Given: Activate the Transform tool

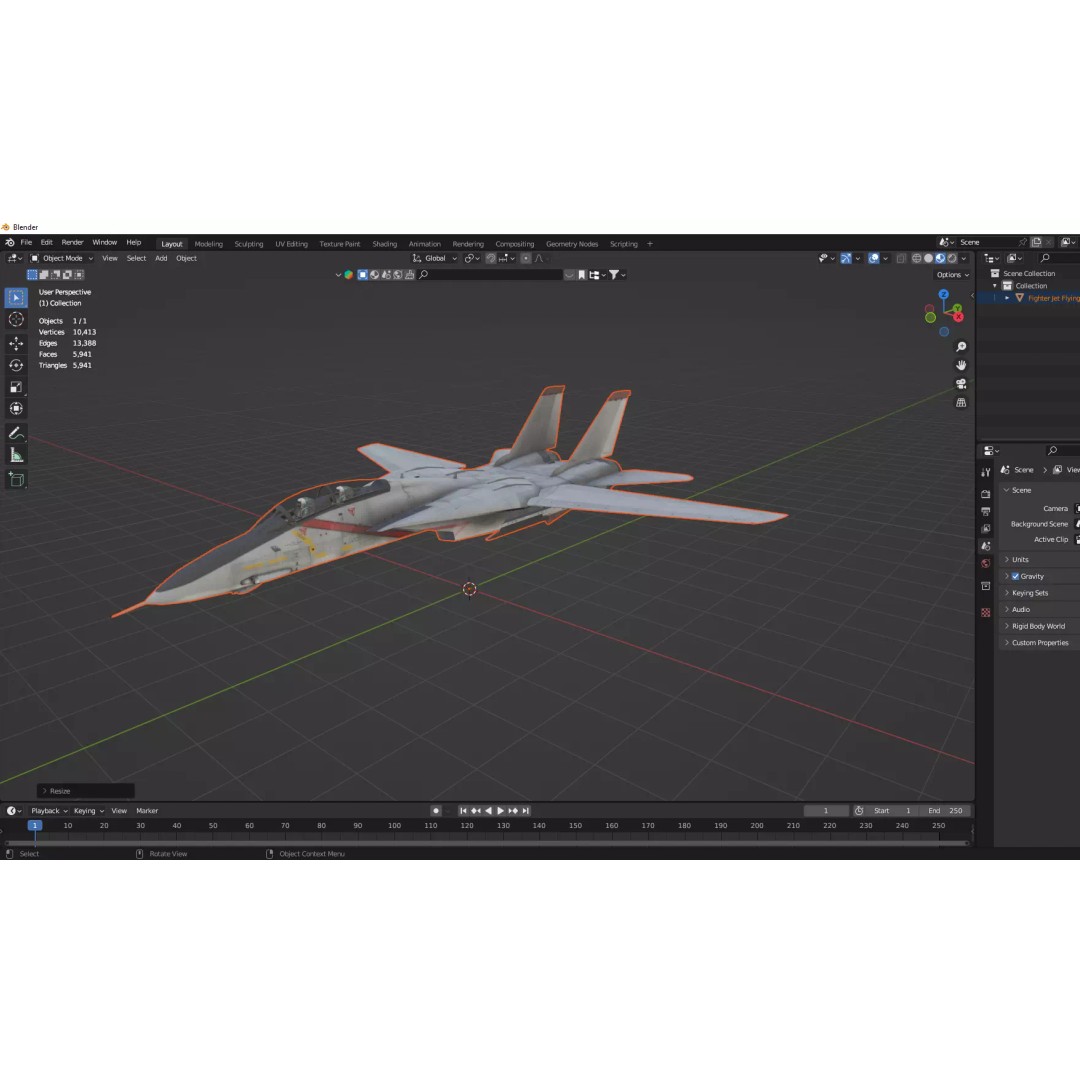Looking at the screenshot, I should click(16, 408).
